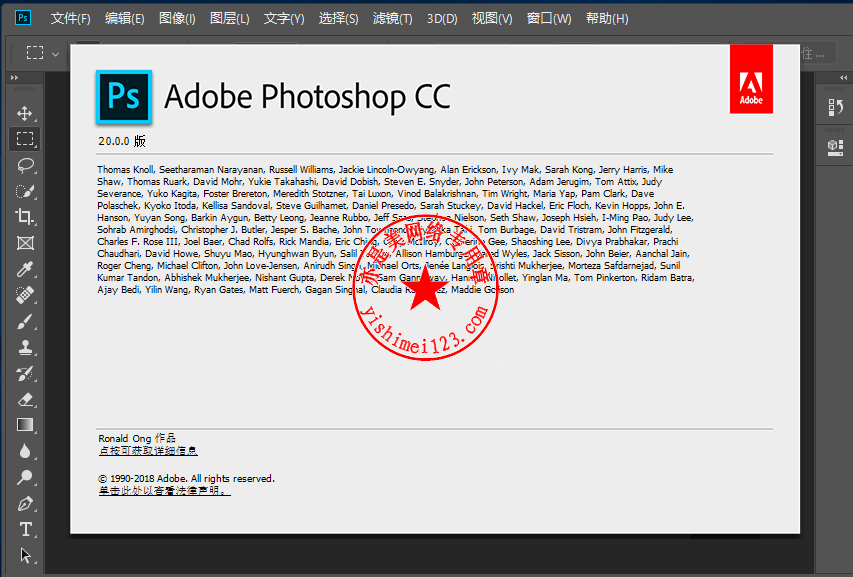
Task: Open the 文字(Y) menu
Action: [x=284, y=18]
